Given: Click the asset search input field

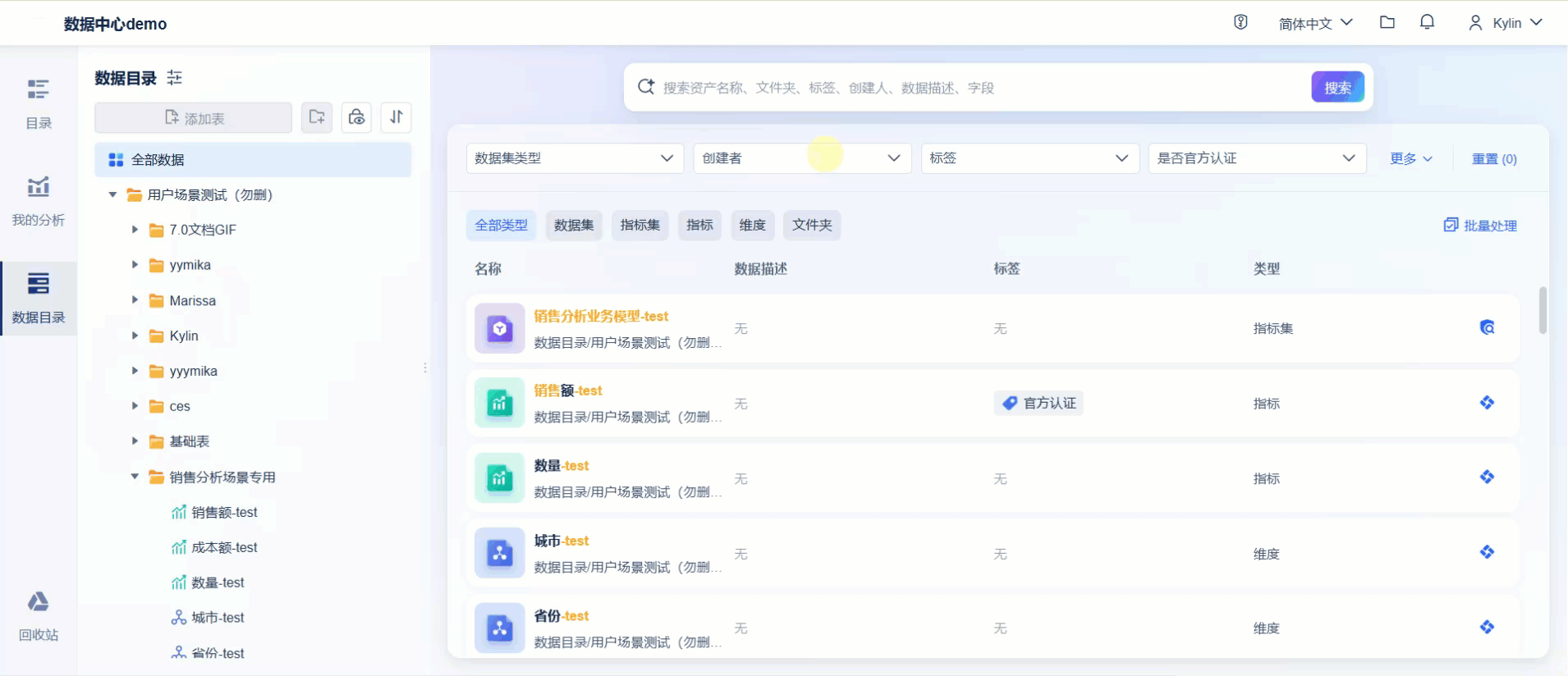Looking at the screenshot, I should (x=977, y=88).
